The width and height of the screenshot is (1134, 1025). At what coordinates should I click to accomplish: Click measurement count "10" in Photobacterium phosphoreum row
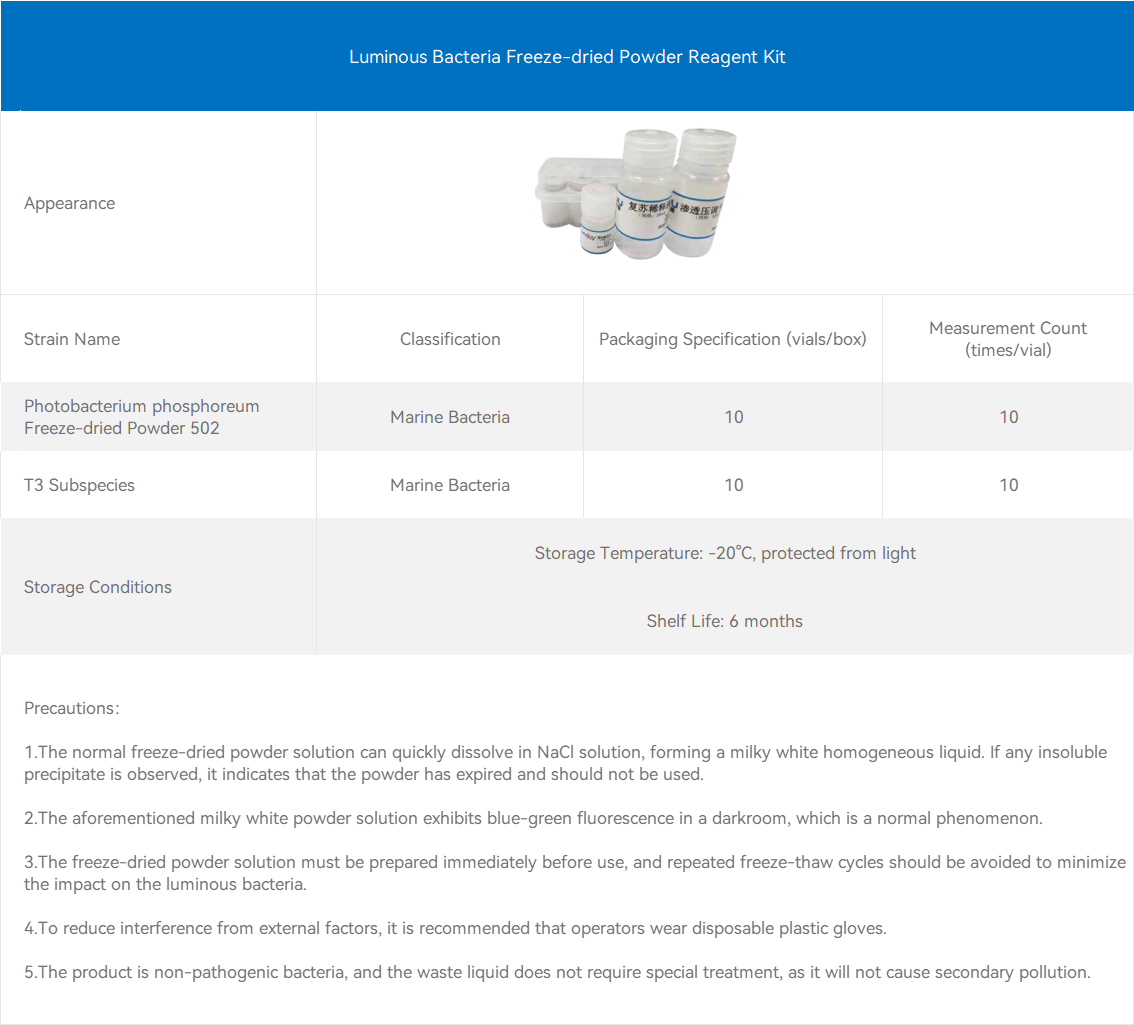(x=1008, y=417)
